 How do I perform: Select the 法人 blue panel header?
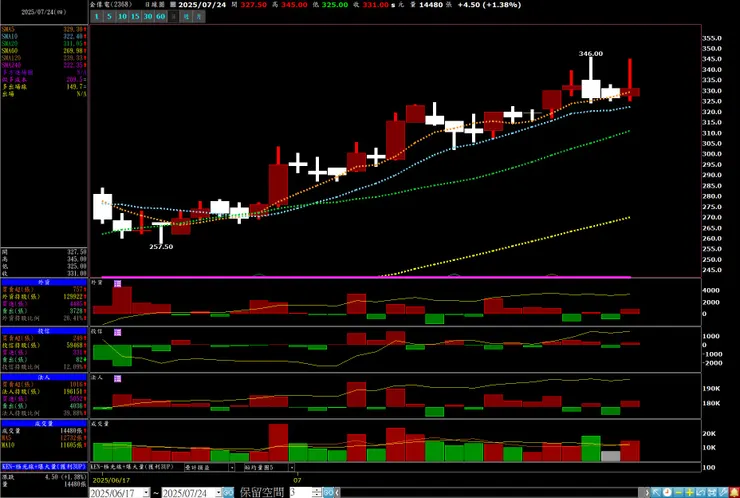44,377
